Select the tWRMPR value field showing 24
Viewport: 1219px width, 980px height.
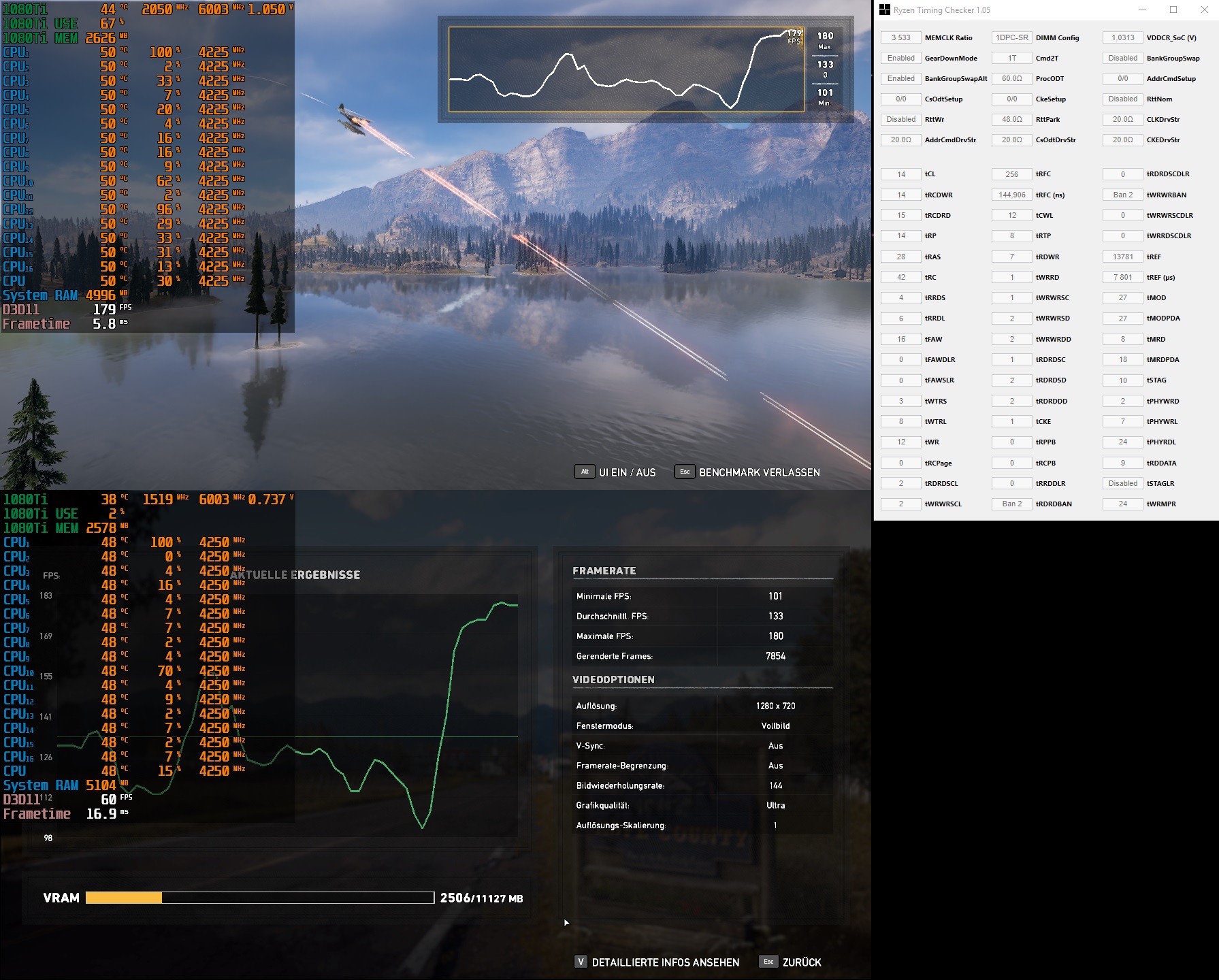tap(1123, 504)
